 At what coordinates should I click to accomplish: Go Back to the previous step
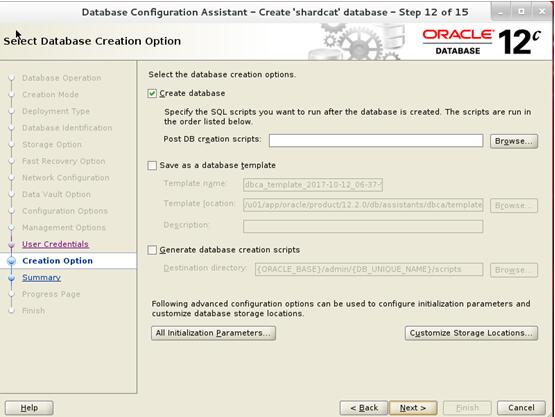pos(364,408)
